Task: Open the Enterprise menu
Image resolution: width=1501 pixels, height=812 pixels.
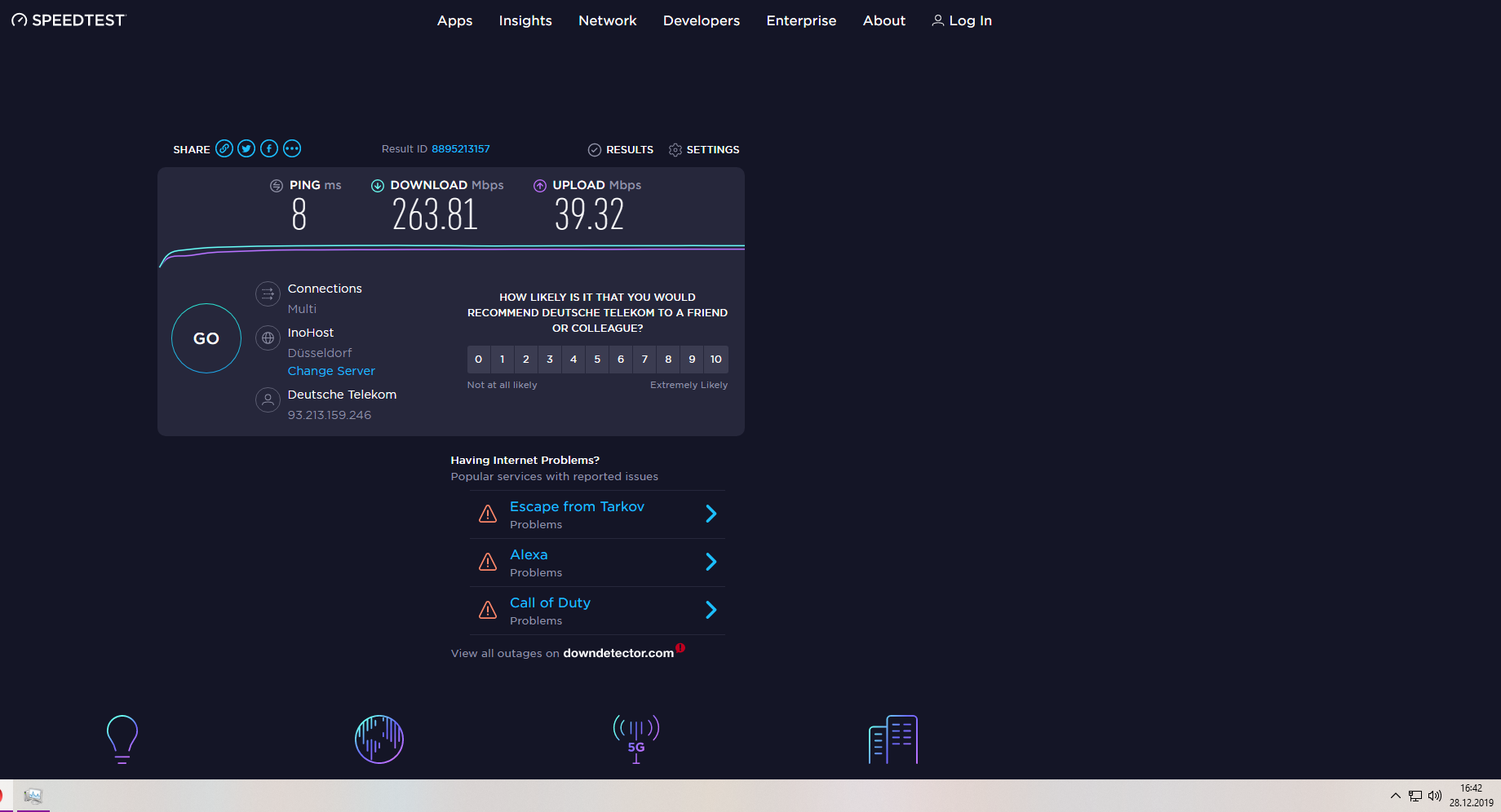Action: pyautogui.click(x=802, y=20)
